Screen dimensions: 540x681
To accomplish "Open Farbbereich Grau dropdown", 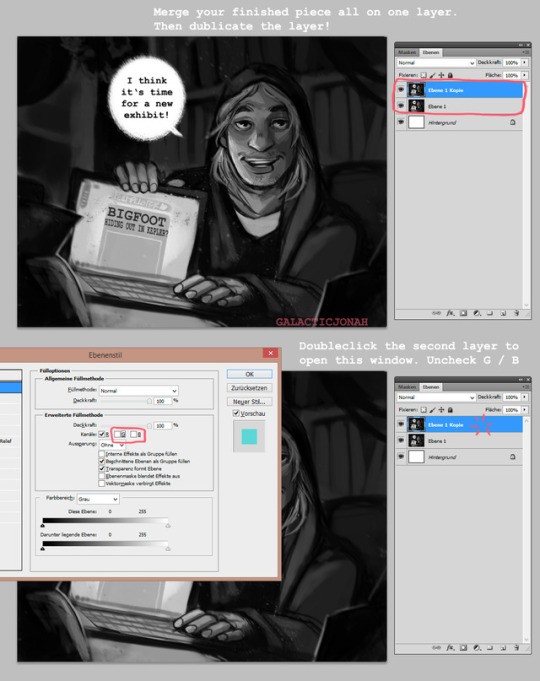I will [98, 499].
